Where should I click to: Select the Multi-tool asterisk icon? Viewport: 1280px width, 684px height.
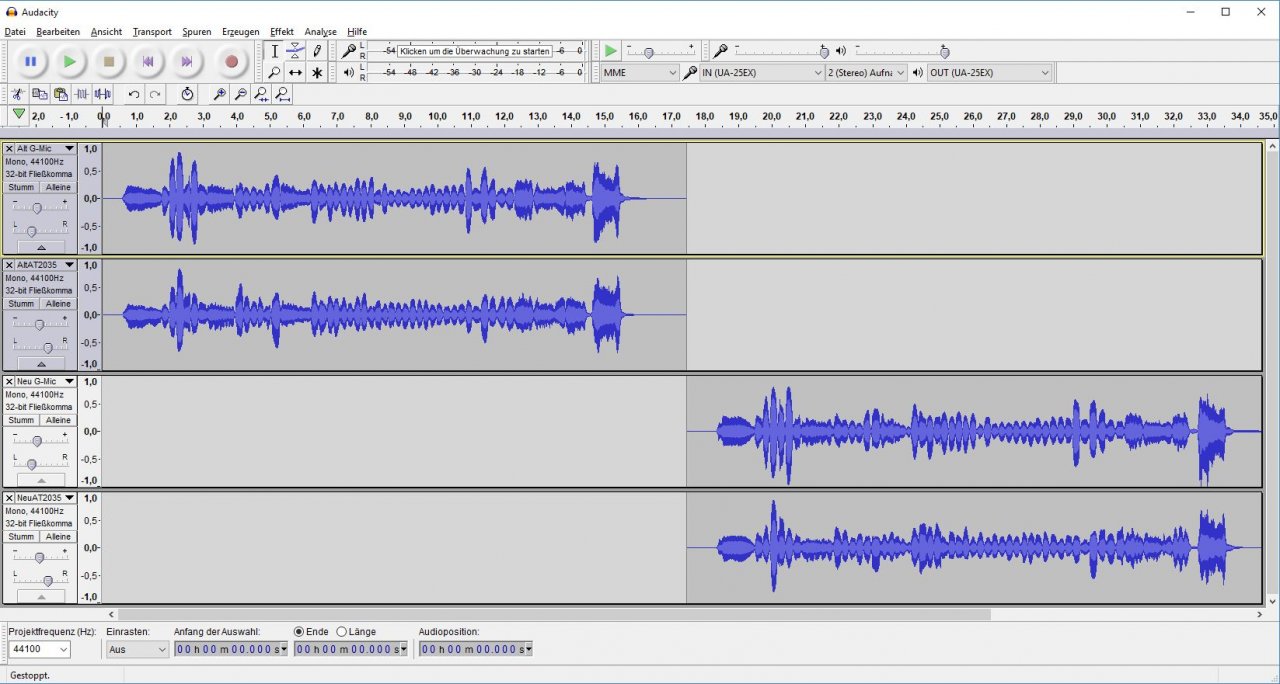(318, 73)
